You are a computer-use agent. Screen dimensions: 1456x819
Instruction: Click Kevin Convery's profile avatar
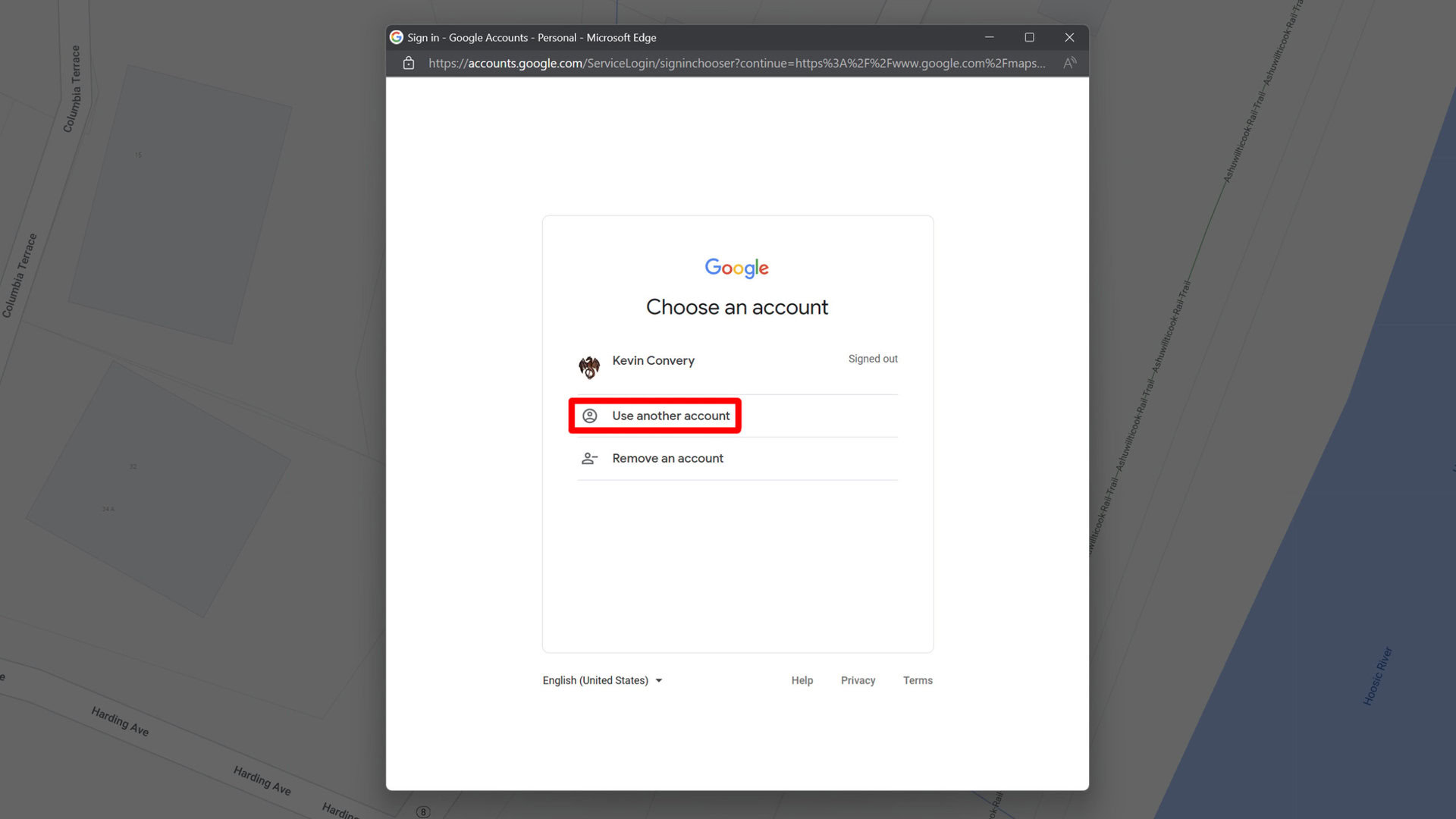[x=589, y=367]
